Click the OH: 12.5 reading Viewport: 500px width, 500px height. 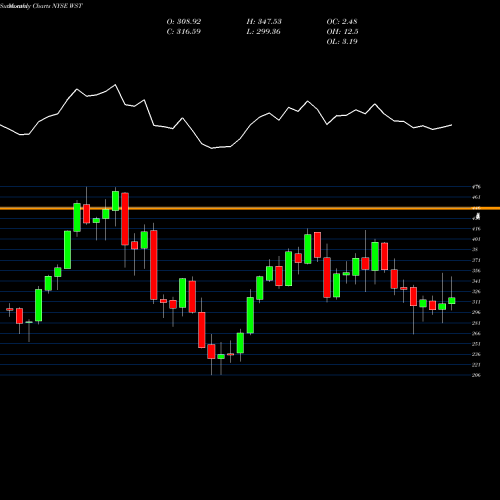(342, 32)
